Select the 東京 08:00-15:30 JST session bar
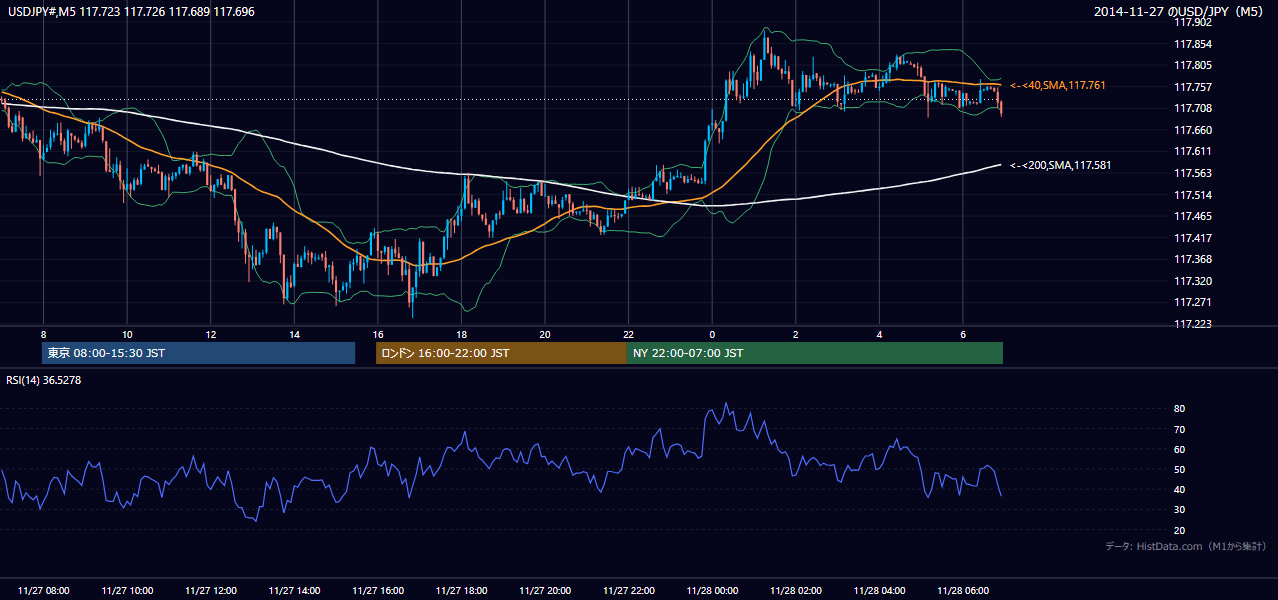Image resolution: width=1278 pixels, height=600 pixels. tap(198, 353)
